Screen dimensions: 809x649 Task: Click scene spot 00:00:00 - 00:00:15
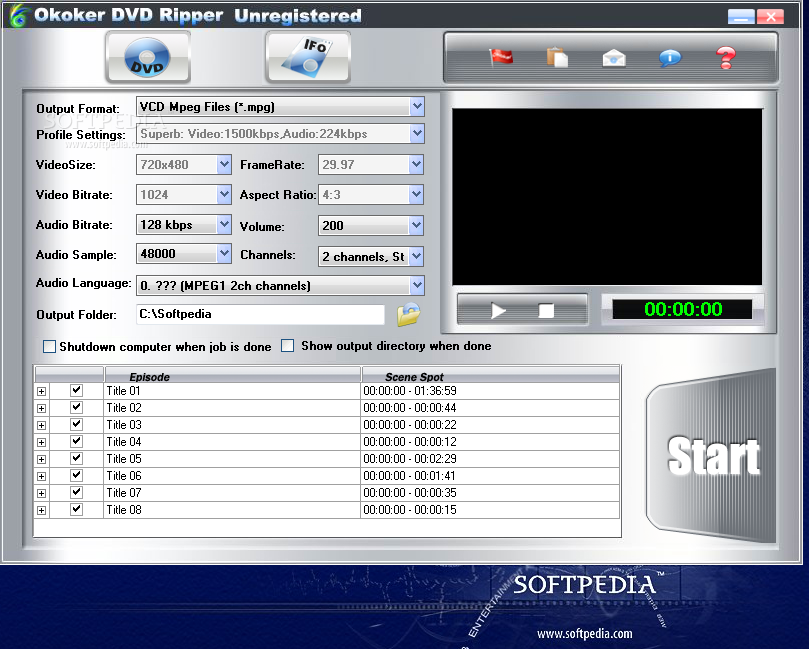coord(410,510)
